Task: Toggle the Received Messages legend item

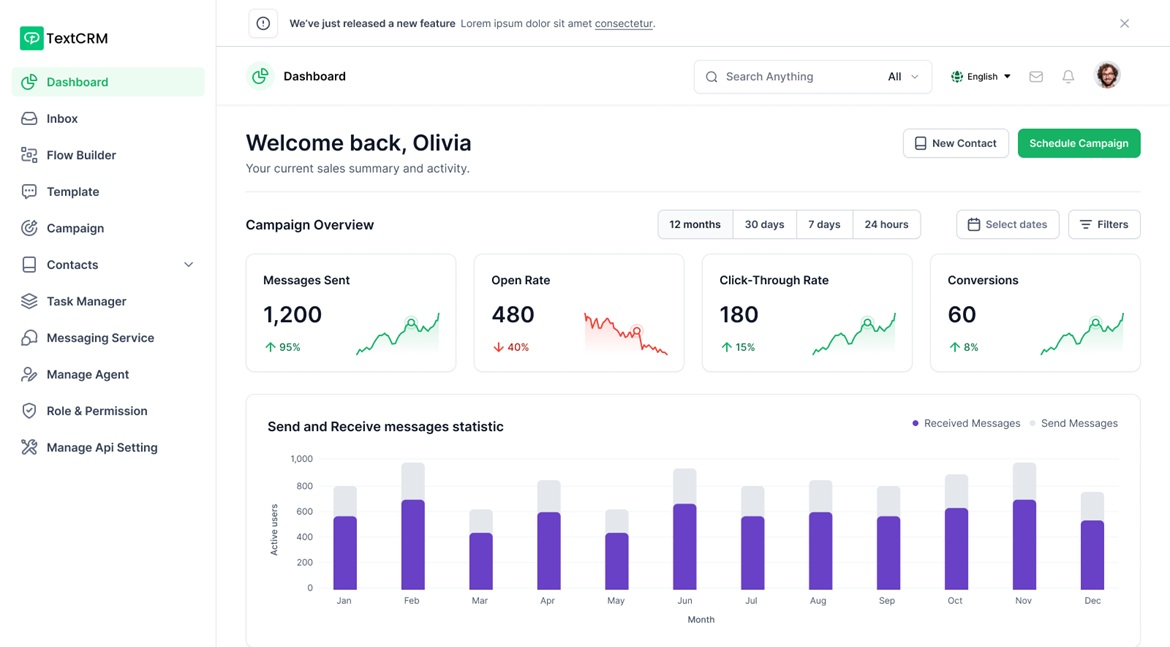Action: pyautogui.click(x=966, y=424)
